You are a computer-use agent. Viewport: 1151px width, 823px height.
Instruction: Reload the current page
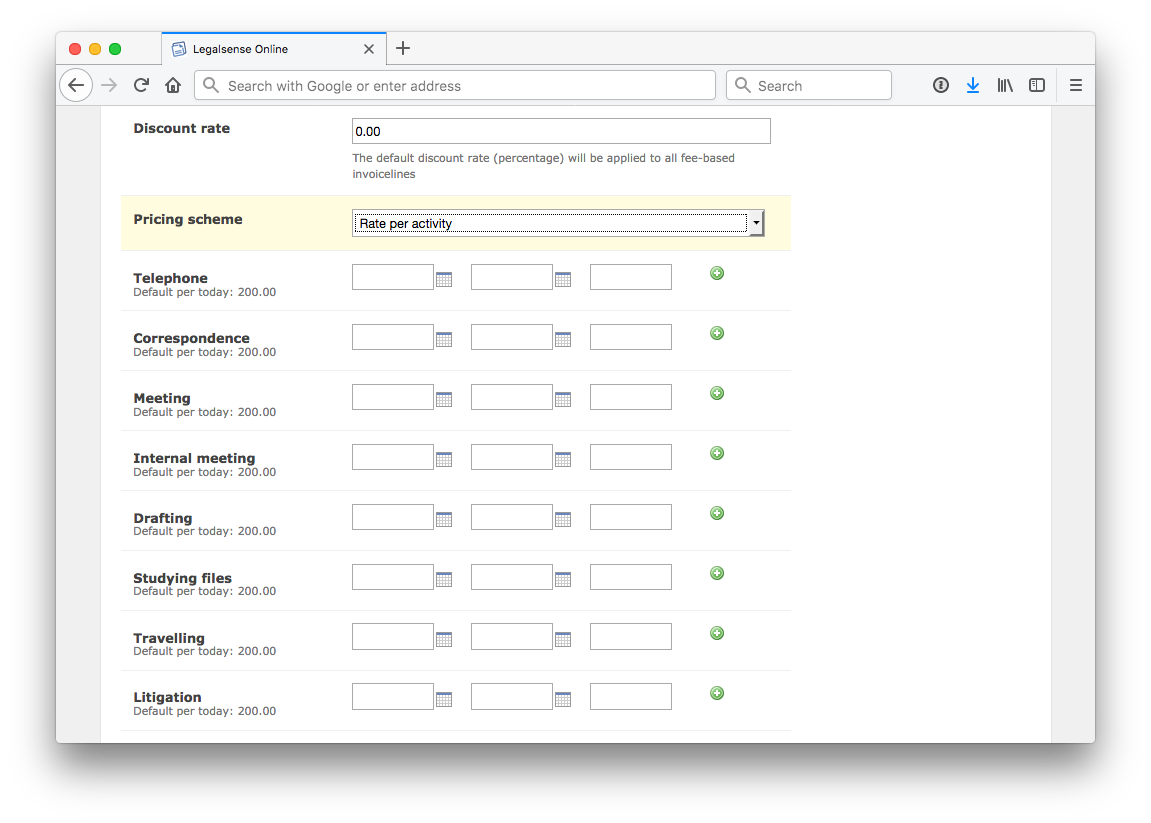pos(142,85)
